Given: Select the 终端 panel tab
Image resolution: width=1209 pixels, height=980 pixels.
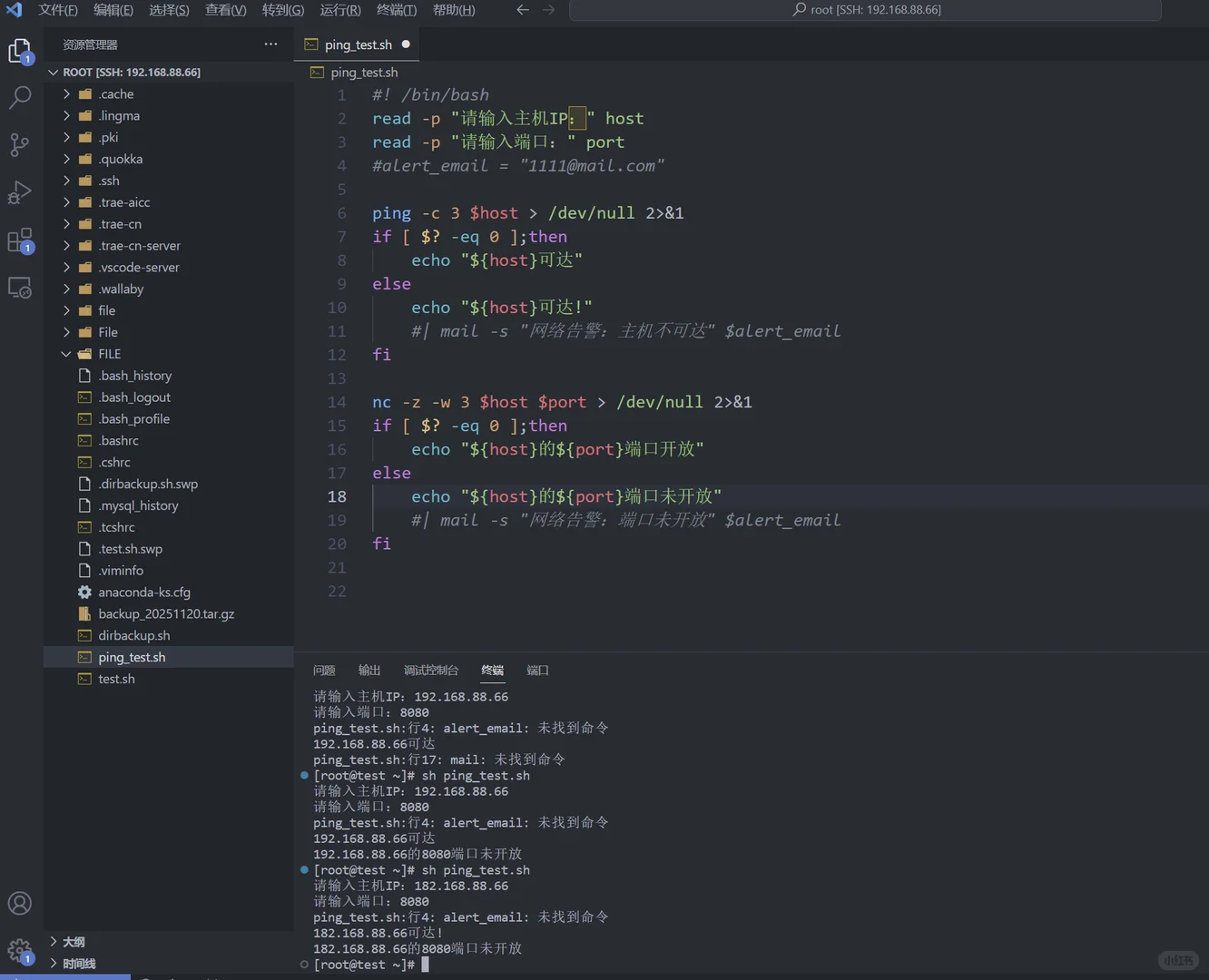Looking at the screenshot, I should (493, 671).
